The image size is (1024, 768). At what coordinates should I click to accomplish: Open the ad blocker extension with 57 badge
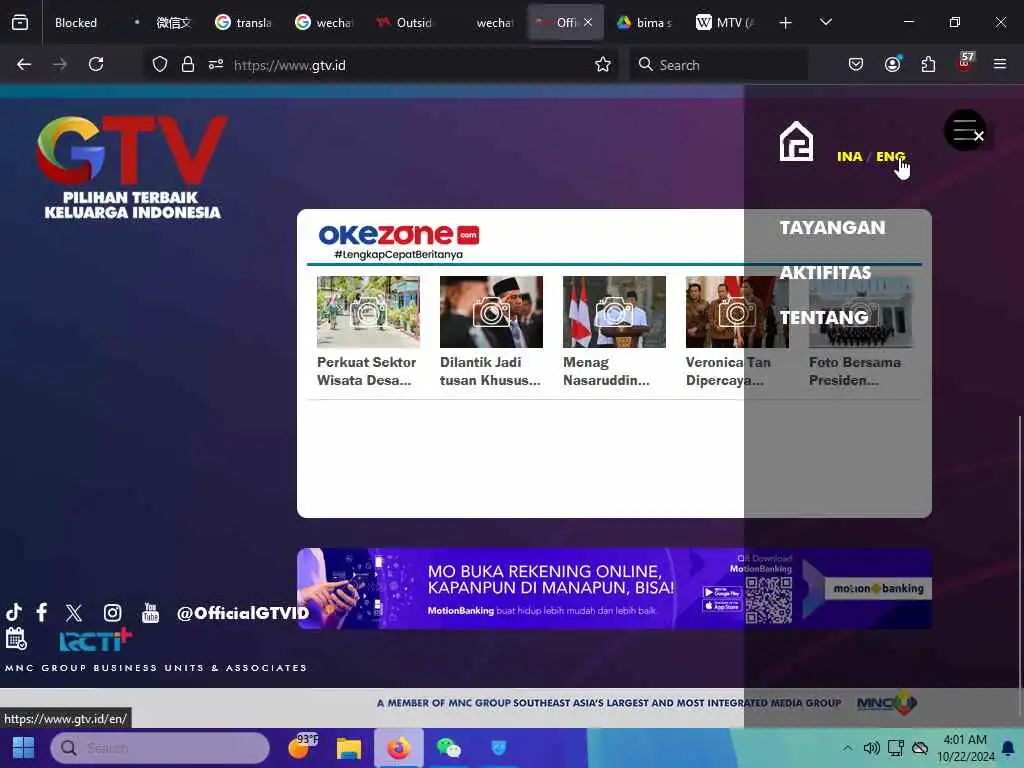(965, 62)
